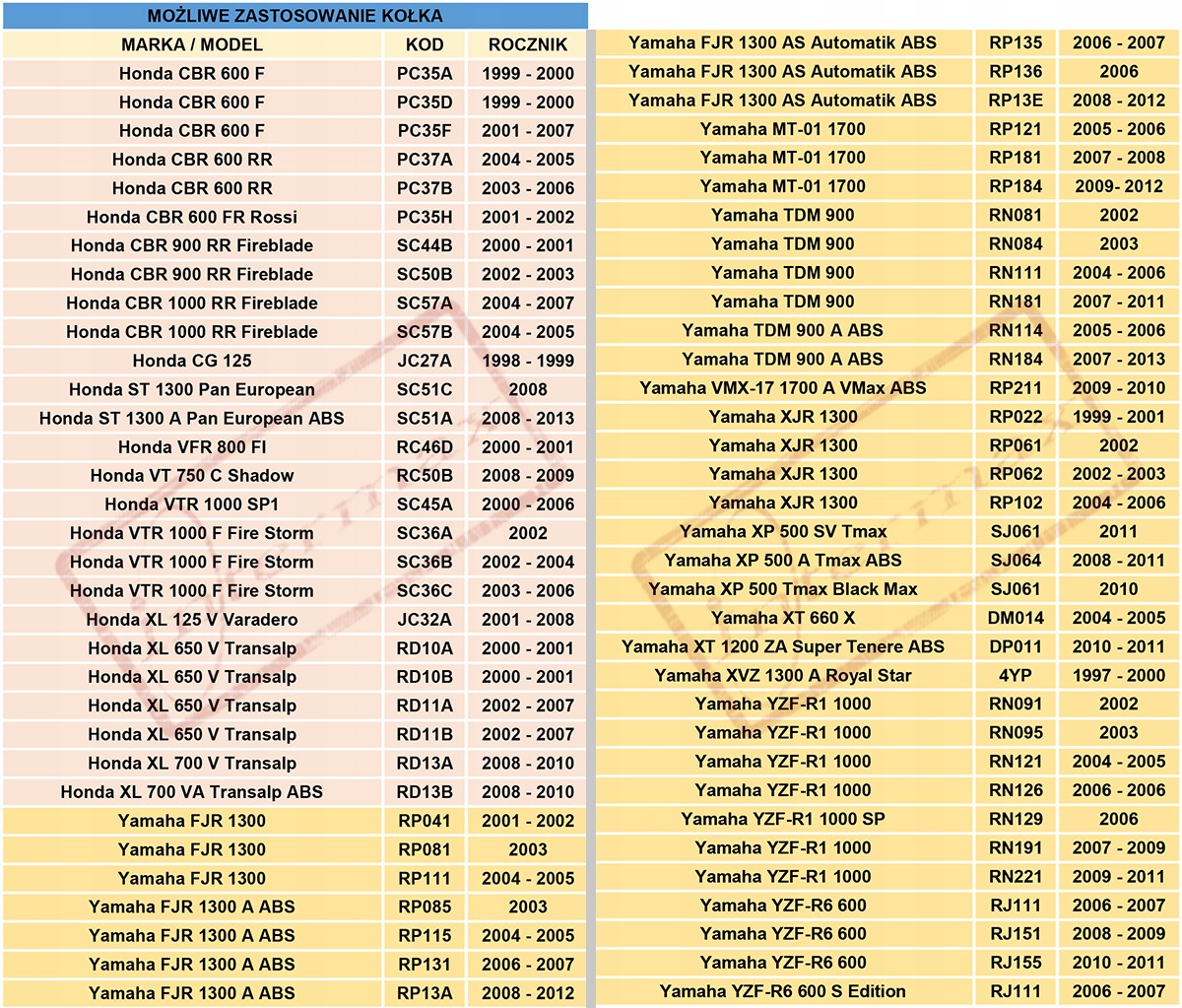1182x1008 pixels.
Task: Select the 'ROCZNIK' column header
Action: 528,44
